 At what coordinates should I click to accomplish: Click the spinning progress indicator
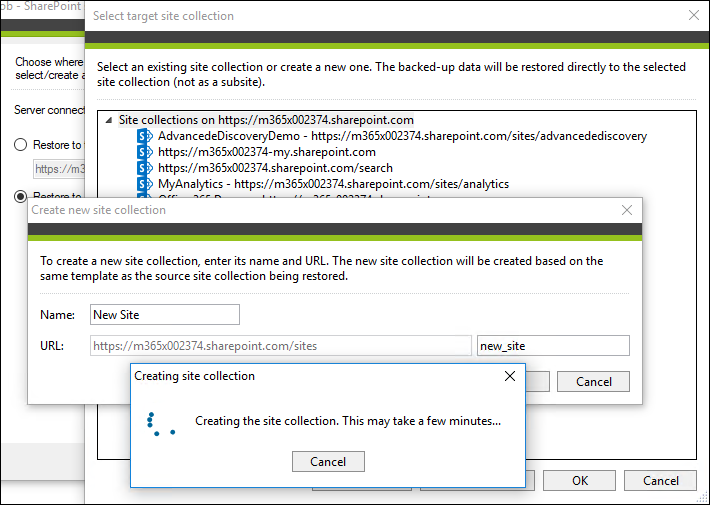click(158, 423)
